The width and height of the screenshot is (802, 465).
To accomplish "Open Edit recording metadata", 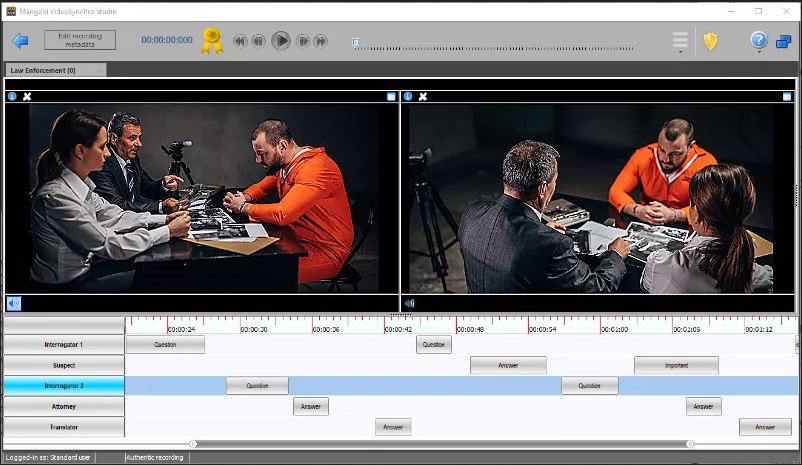I will click(x=80, y=40).
